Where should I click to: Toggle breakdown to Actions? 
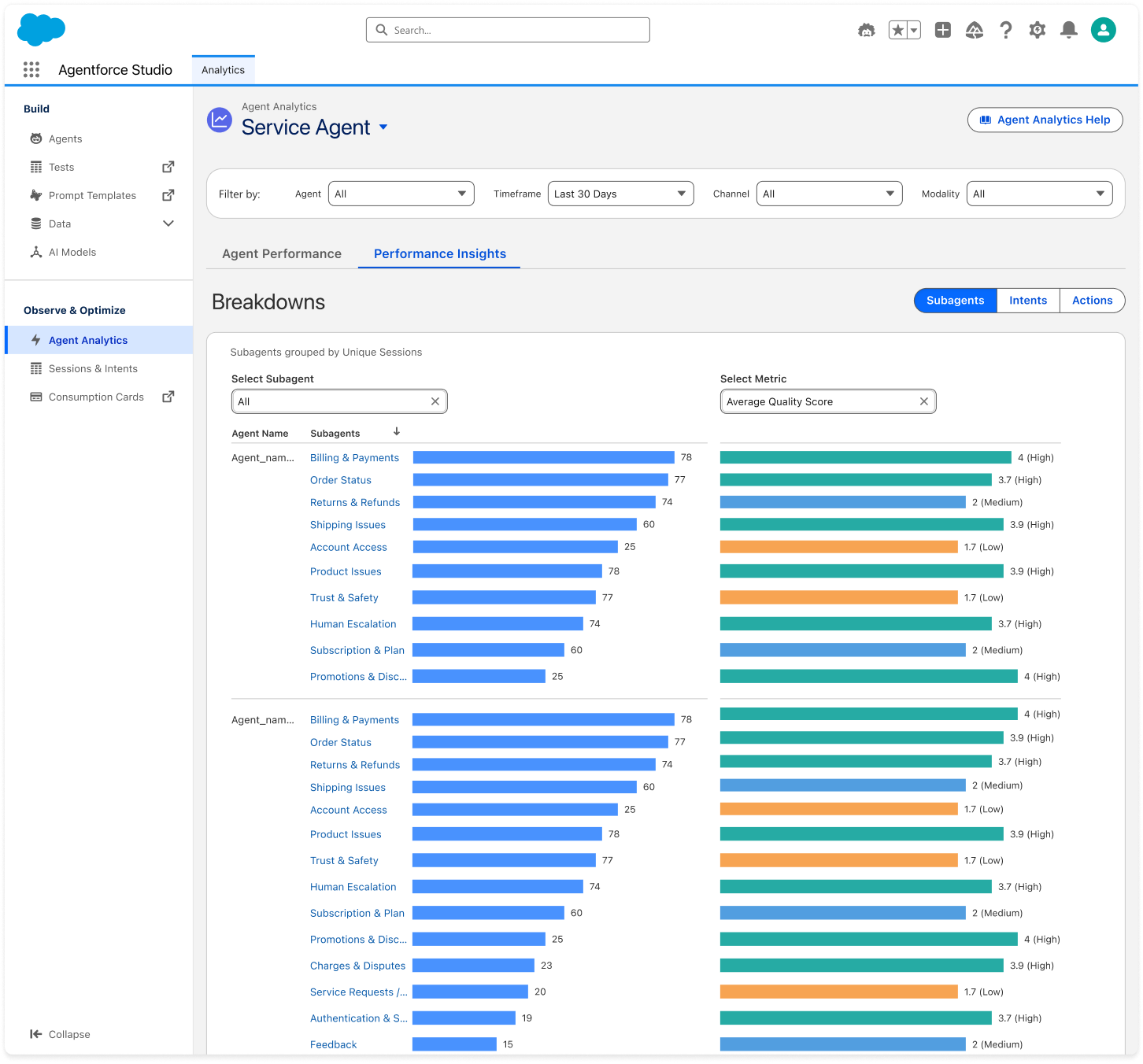[x=1093, y=301]
